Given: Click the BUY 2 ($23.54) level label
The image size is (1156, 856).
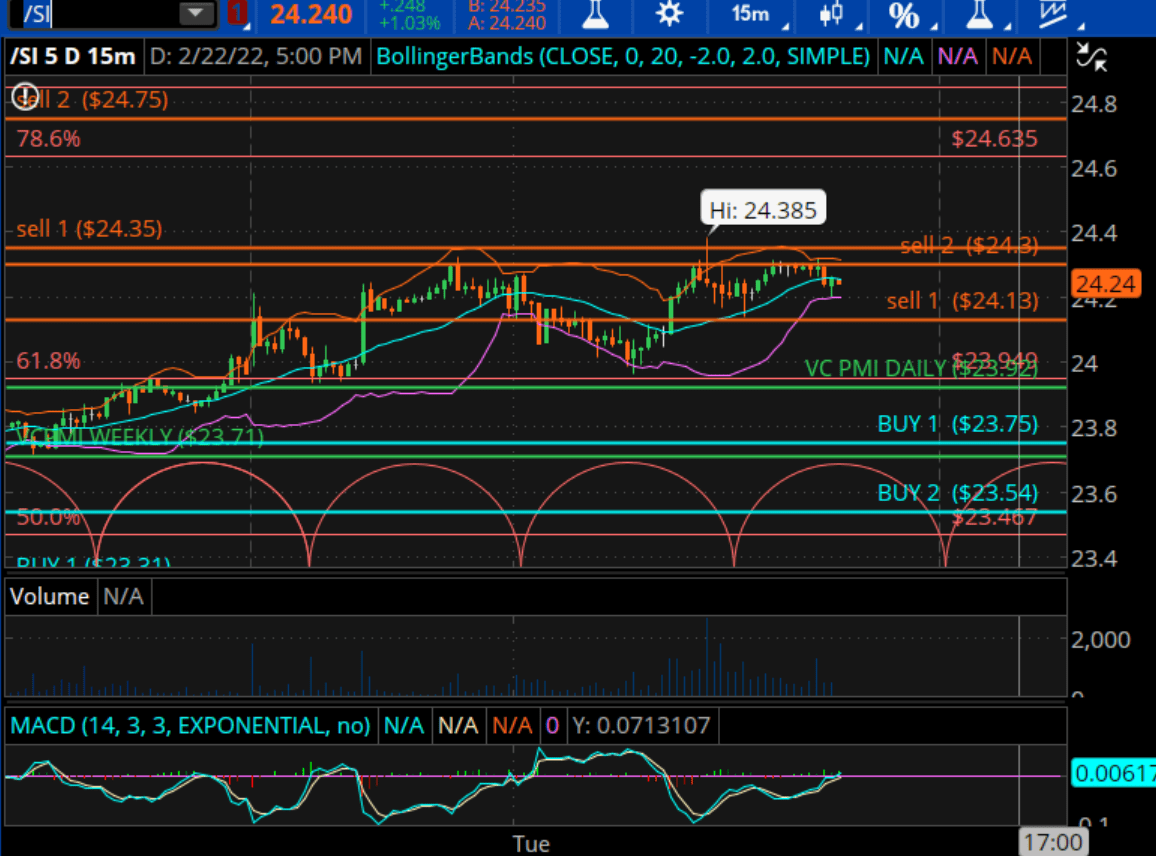Looking at the screenshot, I should [x=958, y=493].
